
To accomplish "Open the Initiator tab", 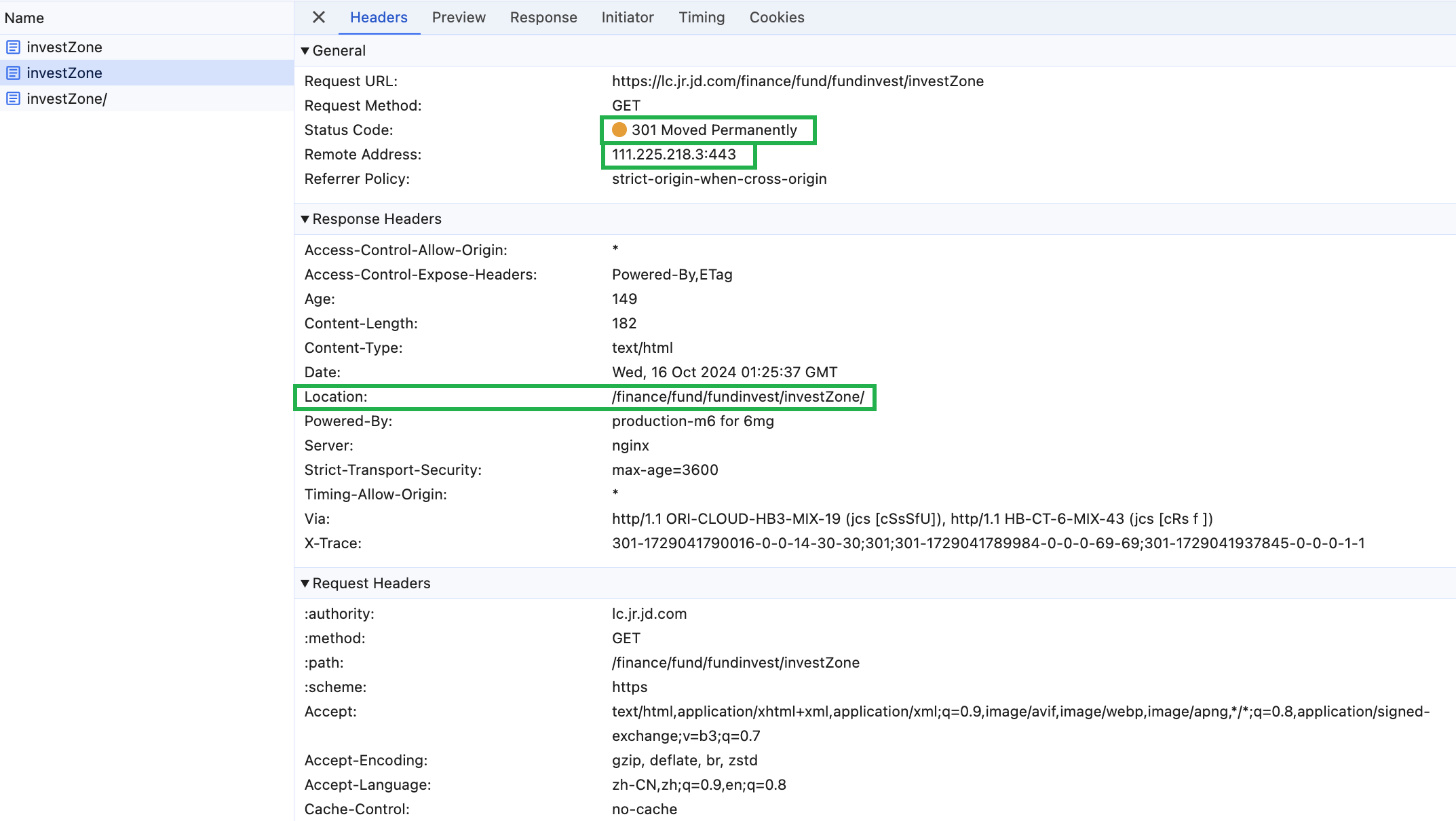I will [627, 18].
